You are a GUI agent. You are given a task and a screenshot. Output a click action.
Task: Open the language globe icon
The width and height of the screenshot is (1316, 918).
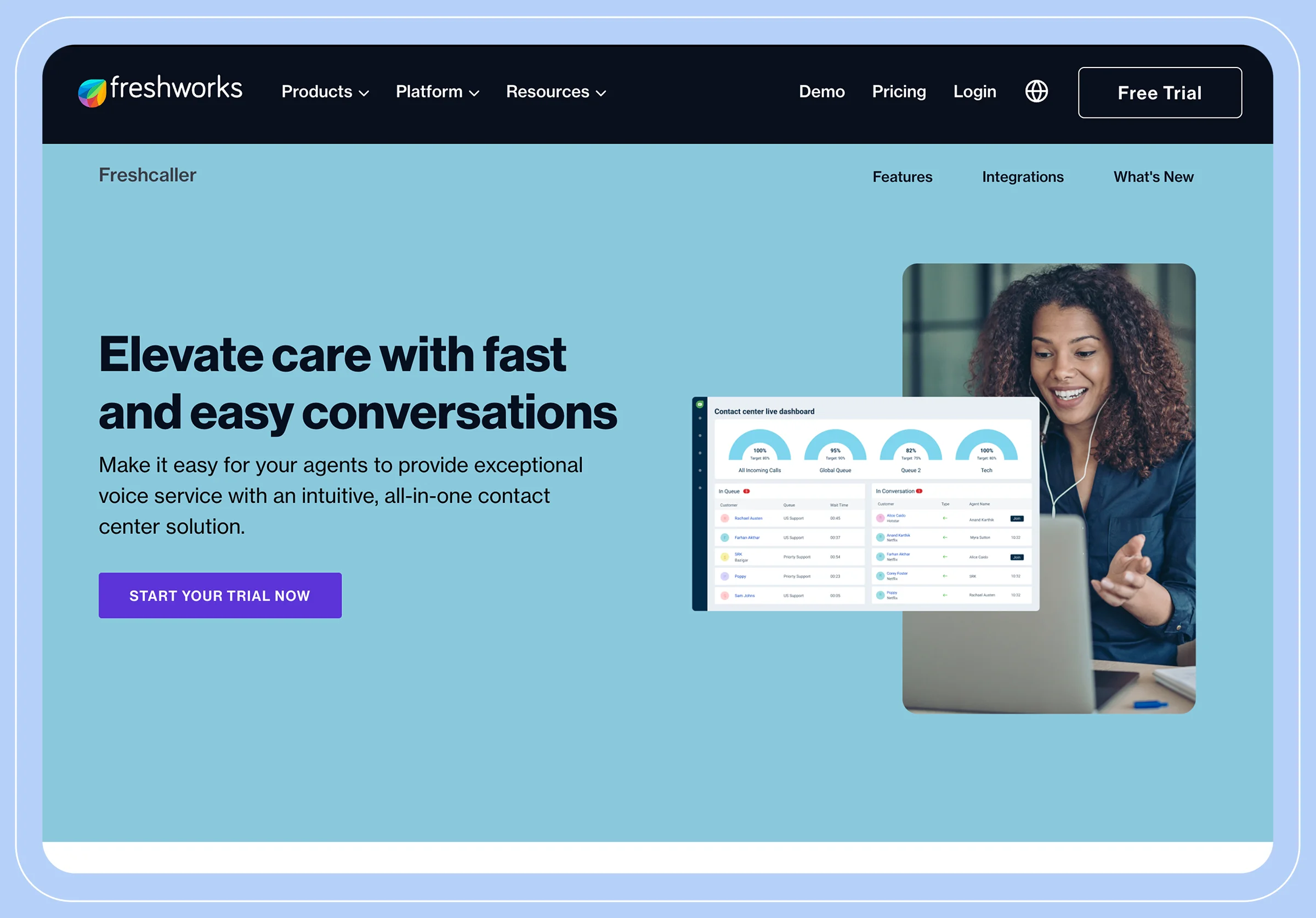(1036, 91)
